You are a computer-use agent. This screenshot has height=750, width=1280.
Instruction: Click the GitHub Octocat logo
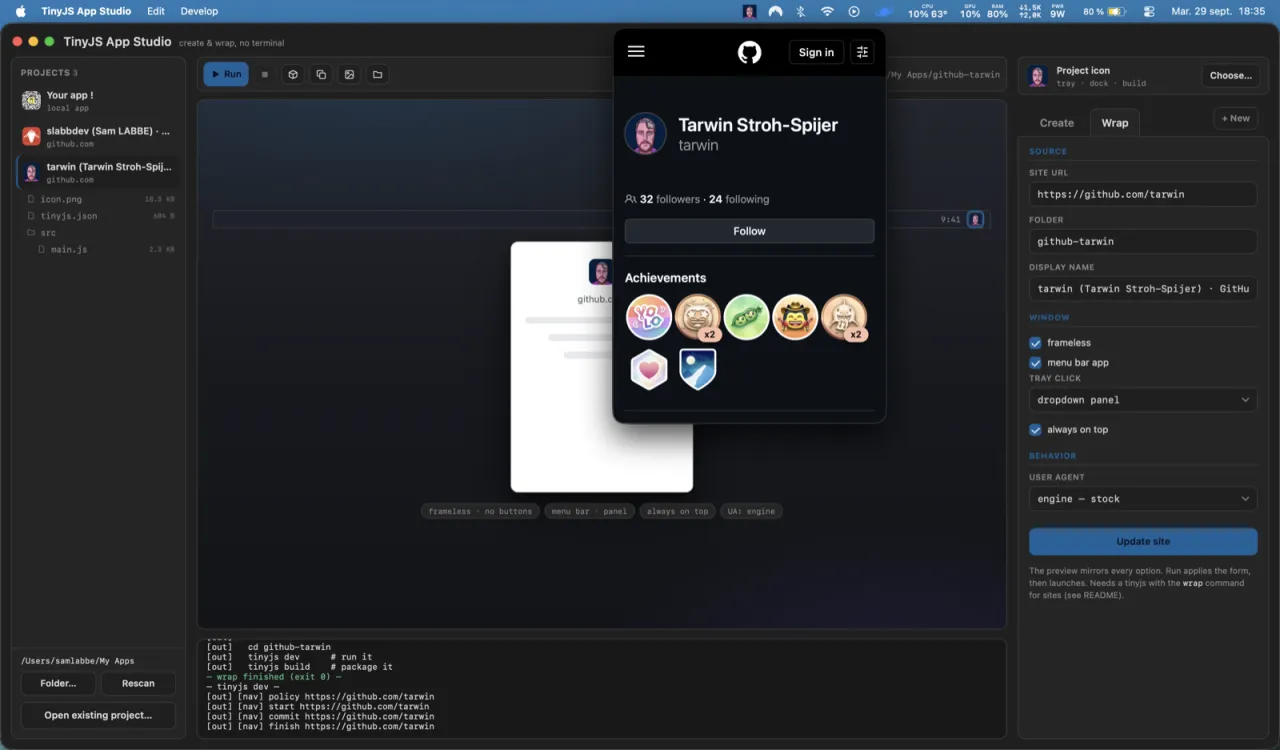[x=749, y=52]
